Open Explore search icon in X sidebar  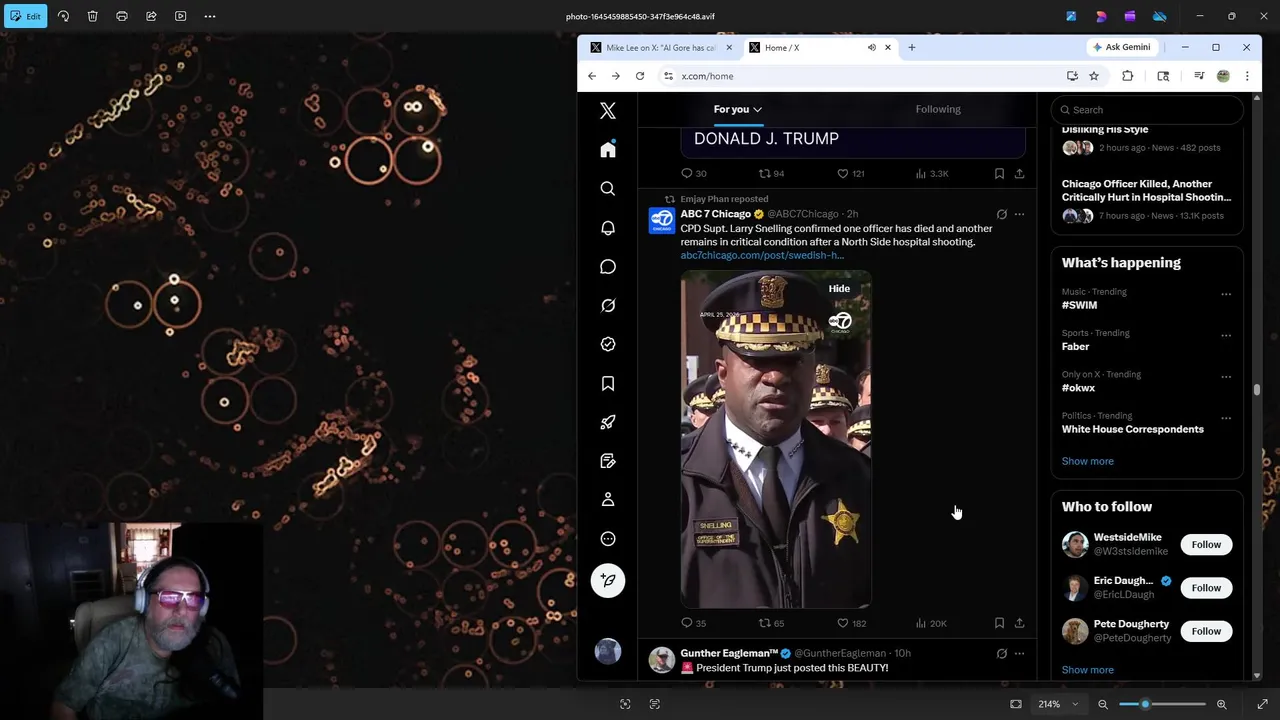[608, 189]
